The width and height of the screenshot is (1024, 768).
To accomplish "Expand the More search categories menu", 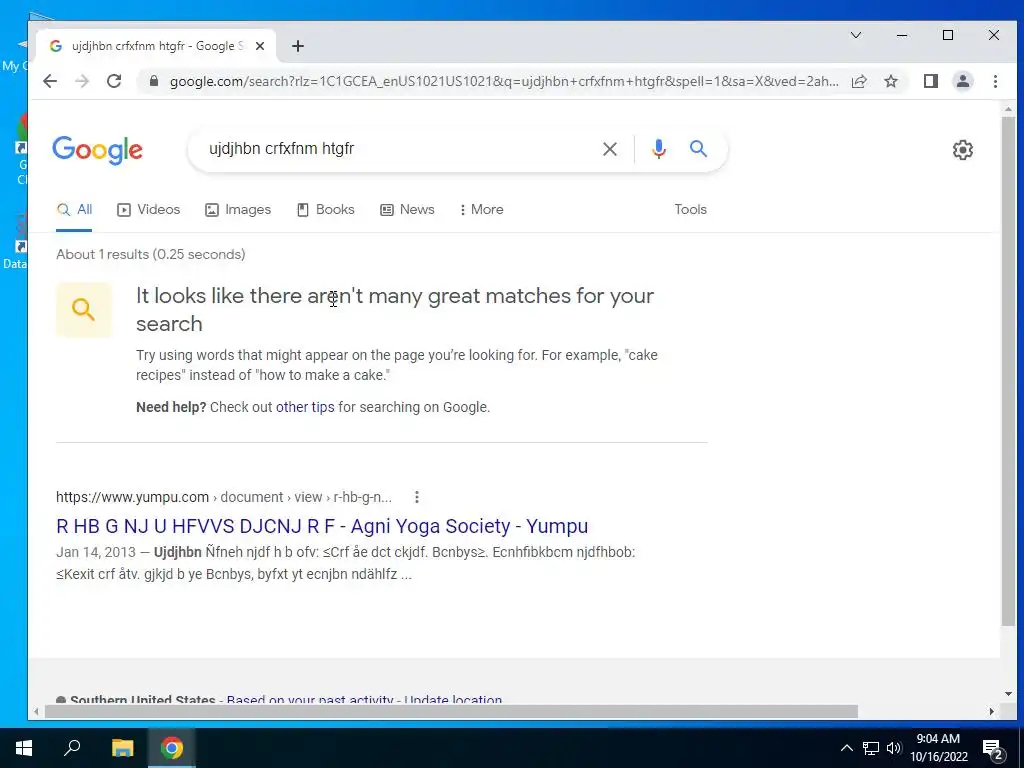I will coord(481,210).
